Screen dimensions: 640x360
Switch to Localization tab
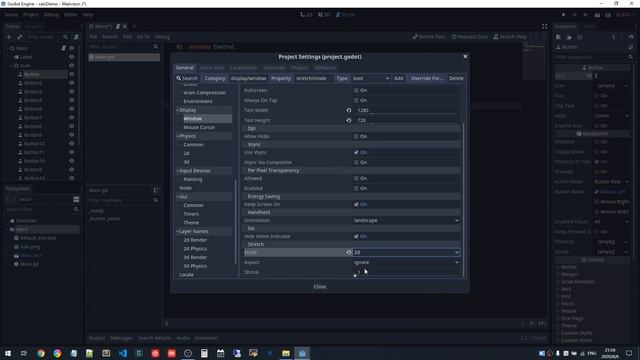pyautogui.click(x=244, y=68)
